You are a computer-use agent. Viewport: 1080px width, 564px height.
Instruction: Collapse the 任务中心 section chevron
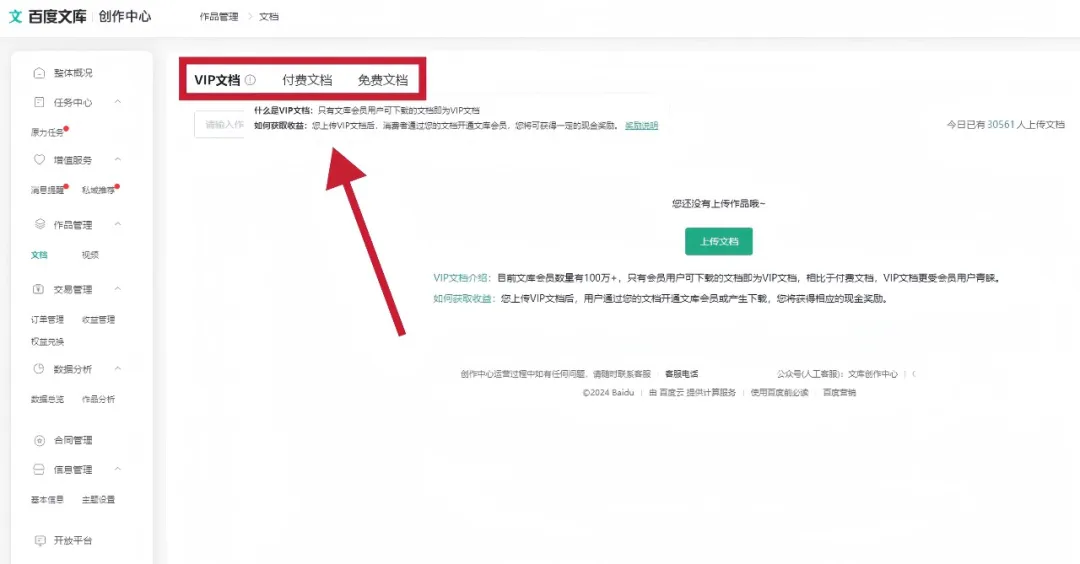point(118,102)
